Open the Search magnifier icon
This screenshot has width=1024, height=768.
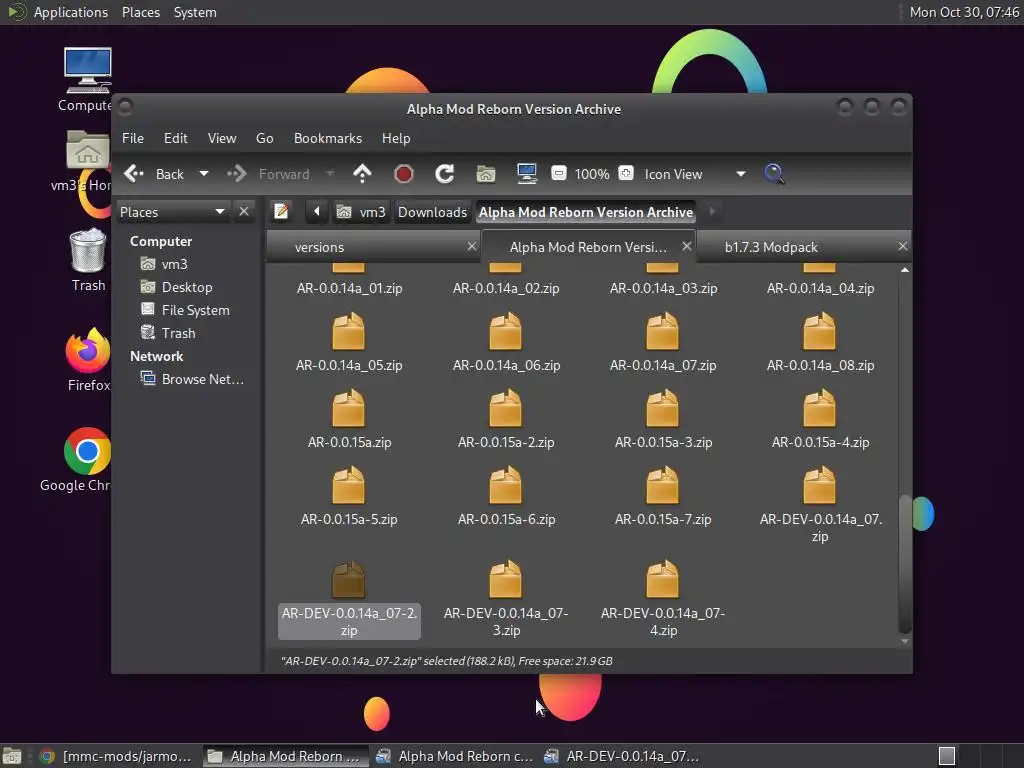774,174
